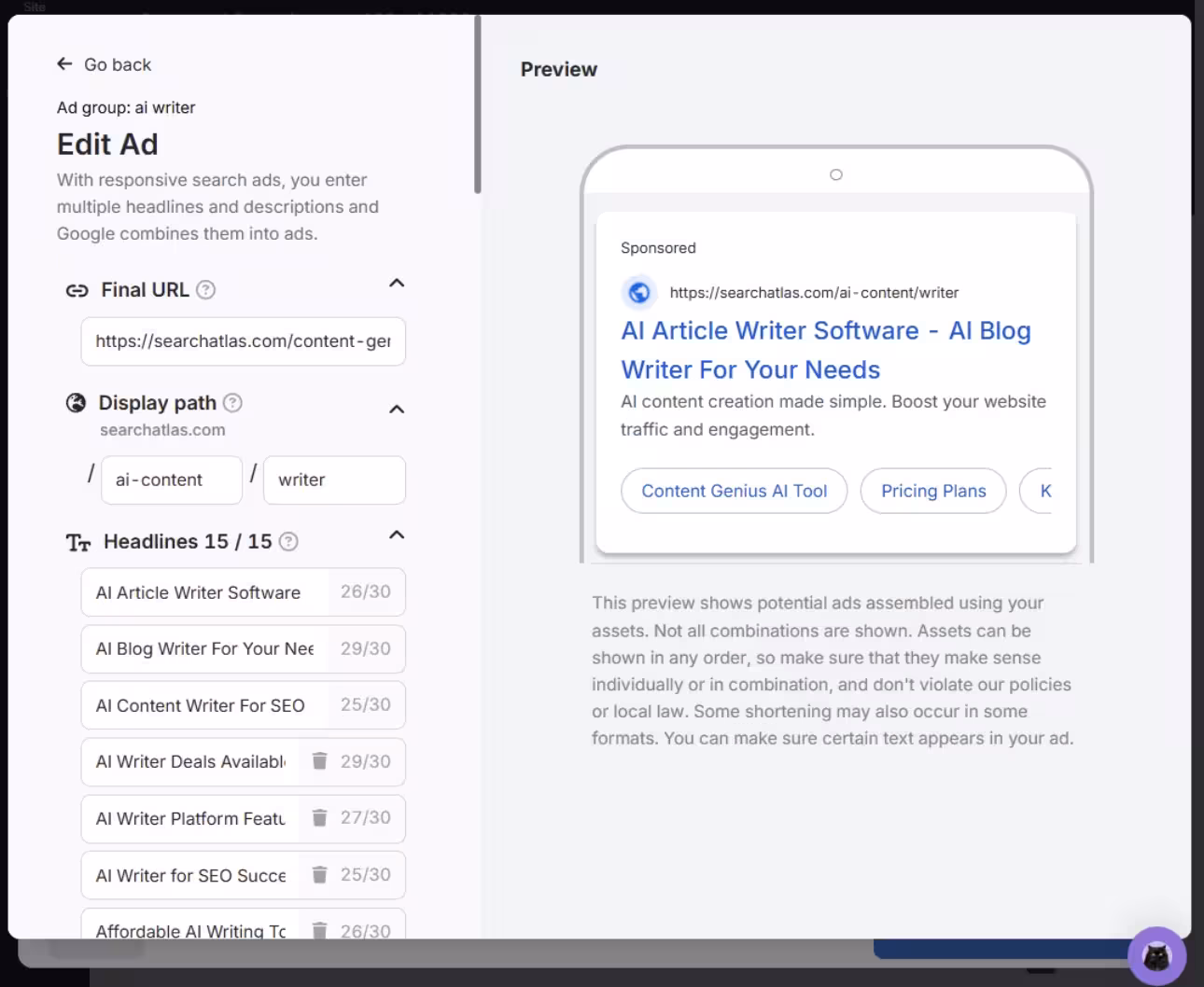Screen dimensions: 1204x987
Task: Collapse the Headlines section
Action: [x=397, y=535]
